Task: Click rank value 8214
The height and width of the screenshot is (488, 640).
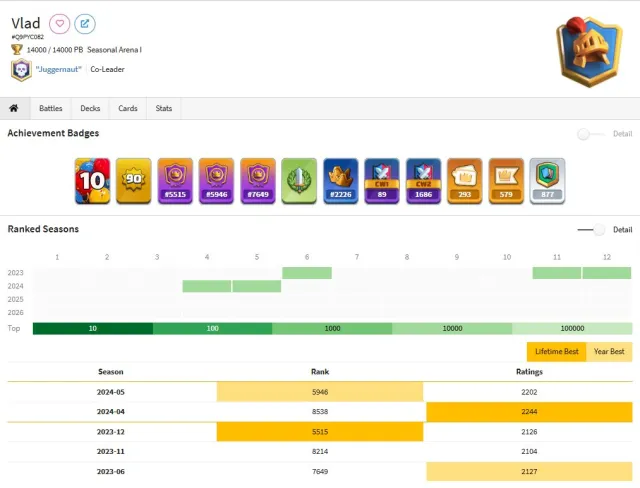Action: [320, 451]
